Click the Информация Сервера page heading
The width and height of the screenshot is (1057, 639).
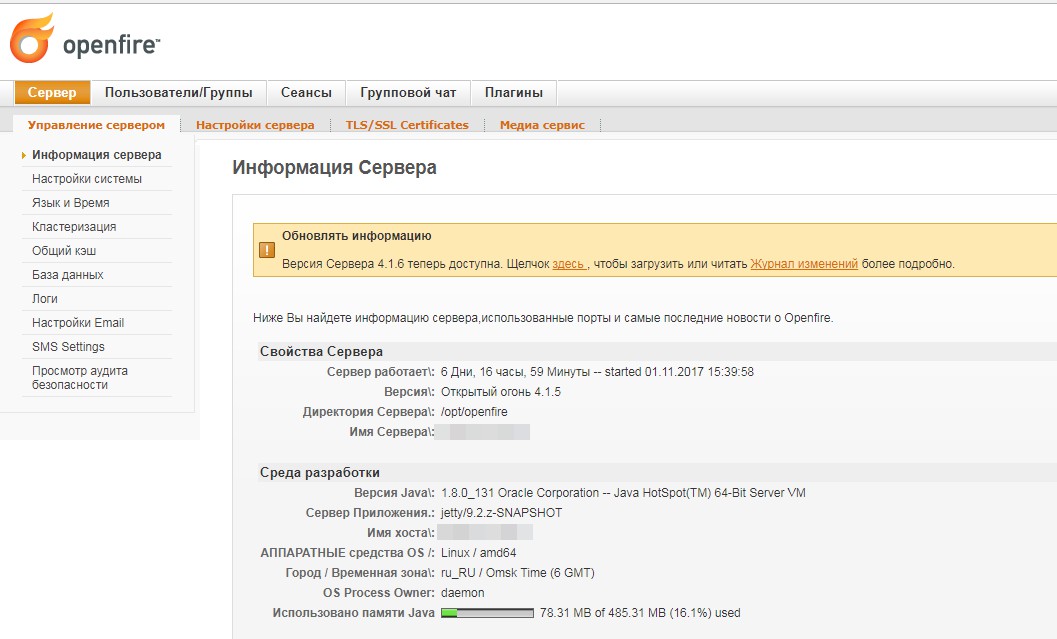click(x=334, y=167)
